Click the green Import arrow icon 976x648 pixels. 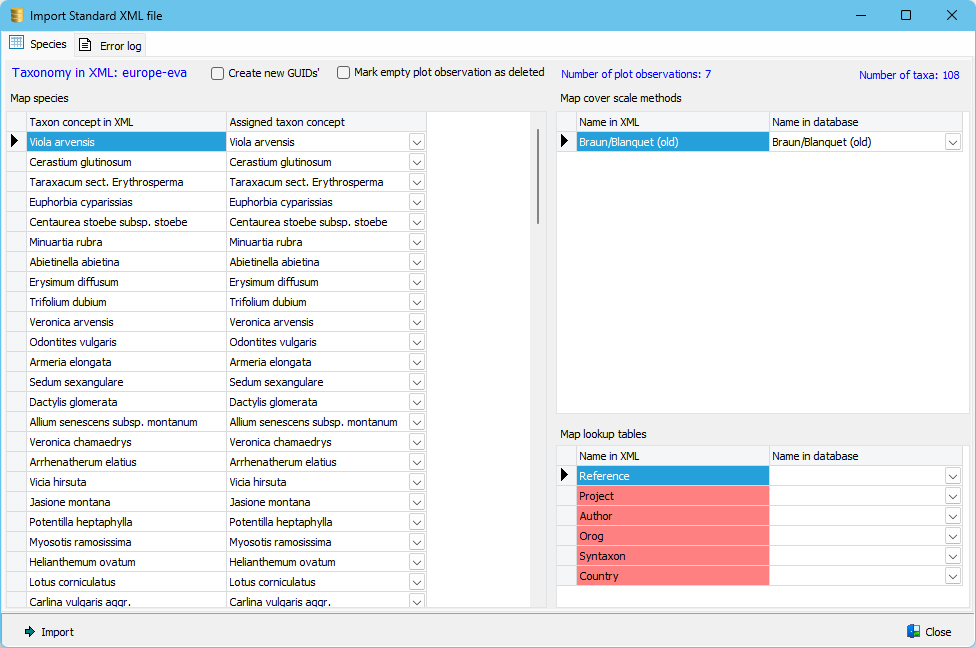click(29, 632)
